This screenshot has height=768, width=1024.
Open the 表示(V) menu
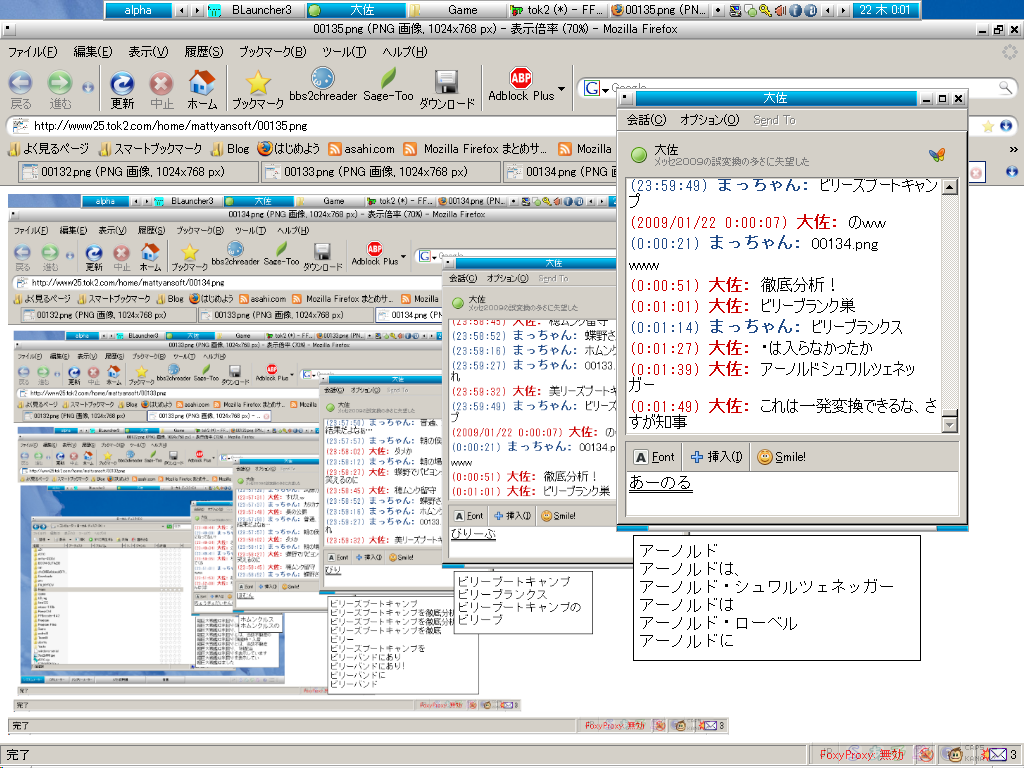[x=148, y=52]
